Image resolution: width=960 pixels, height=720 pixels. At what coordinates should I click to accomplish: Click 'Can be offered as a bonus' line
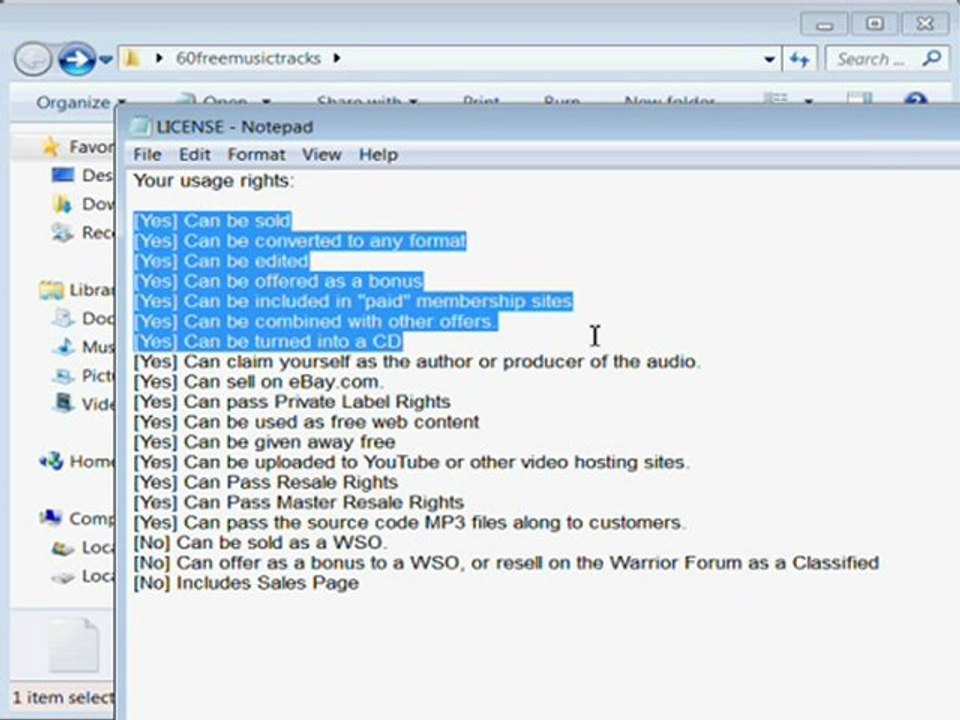click(x=278, y=282)
